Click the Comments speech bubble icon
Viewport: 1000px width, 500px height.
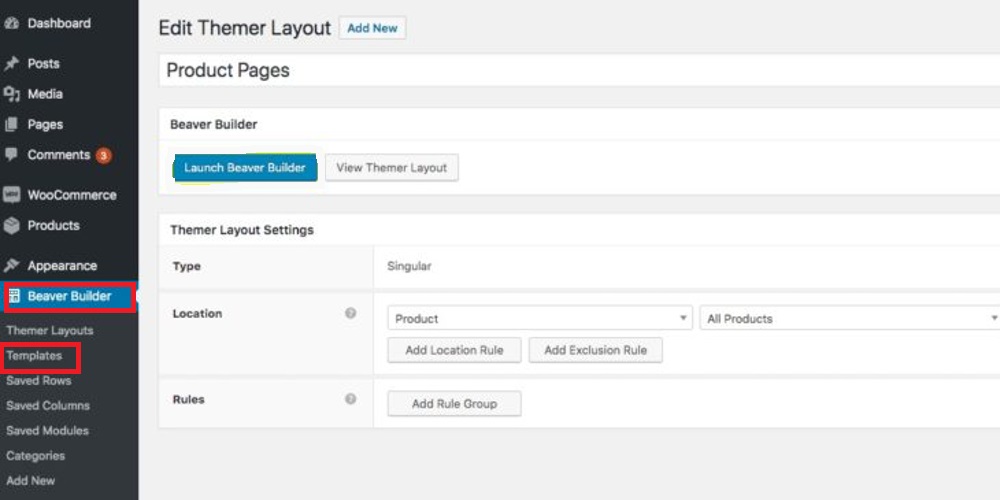click(11, 155)
